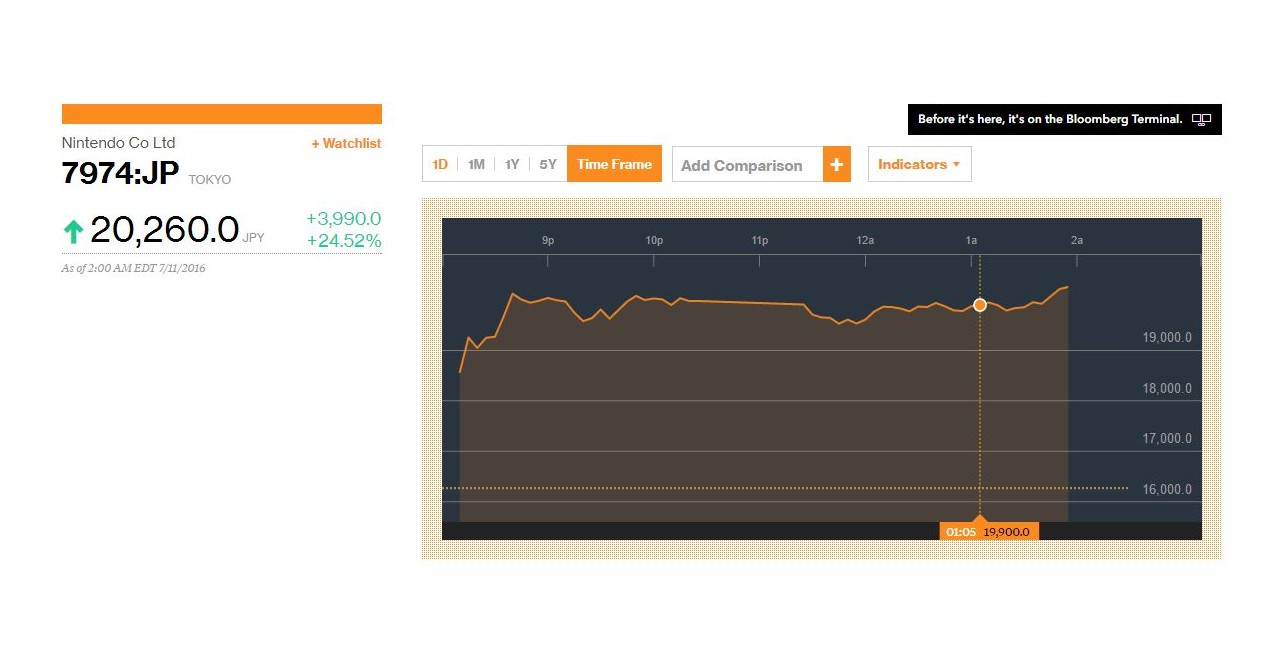Click the terminal screens icon in the Bloomberg banner
Image resolution: width=1286 pixels, height=653 pixels.
pos(1201,120)
